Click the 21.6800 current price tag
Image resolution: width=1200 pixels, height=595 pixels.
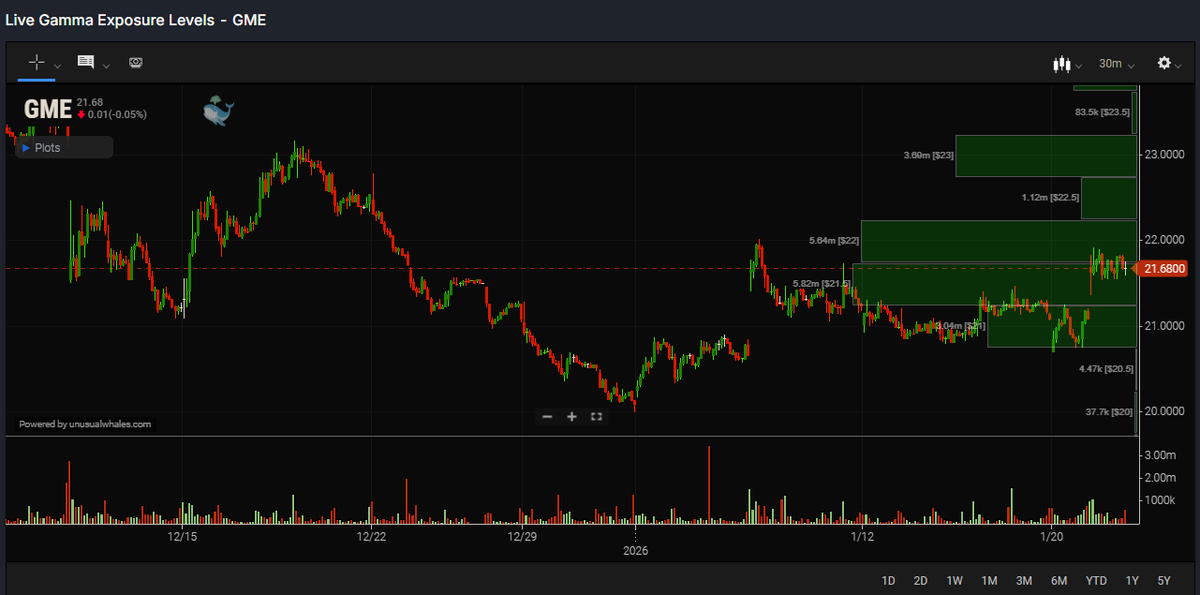coord(1164,268)
